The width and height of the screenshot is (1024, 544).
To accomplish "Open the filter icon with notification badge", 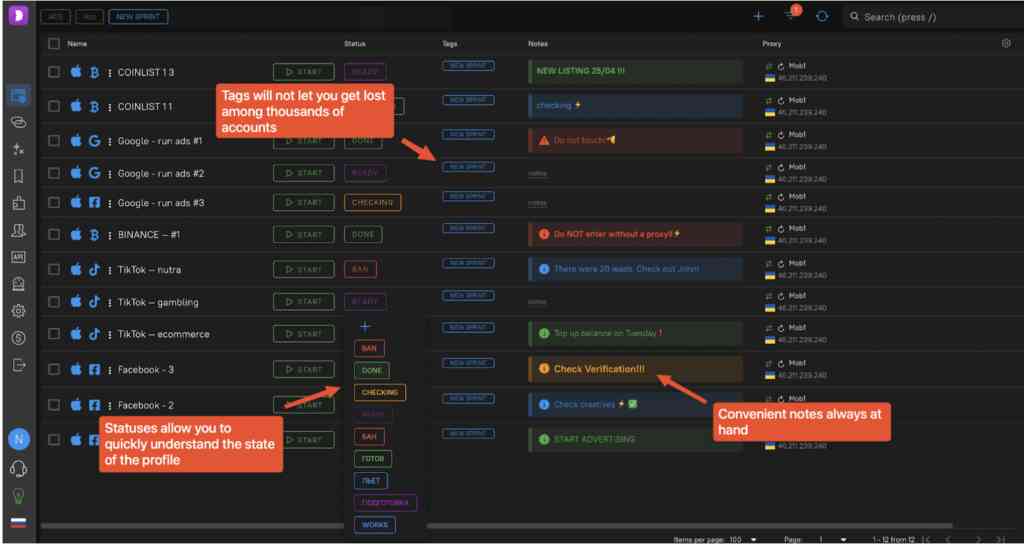I will point(790,17).
